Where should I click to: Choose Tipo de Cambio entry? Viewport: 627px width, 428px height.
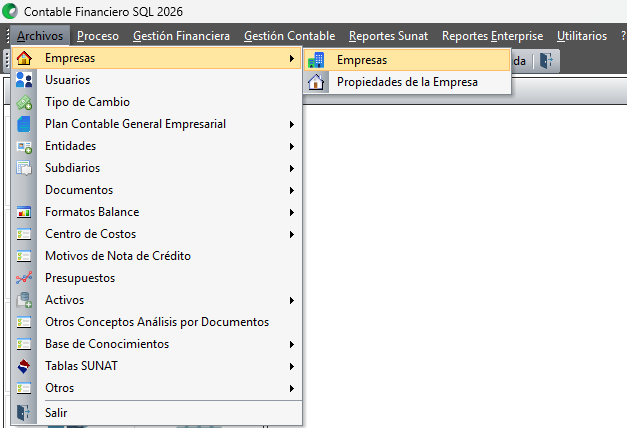[157, 102]
